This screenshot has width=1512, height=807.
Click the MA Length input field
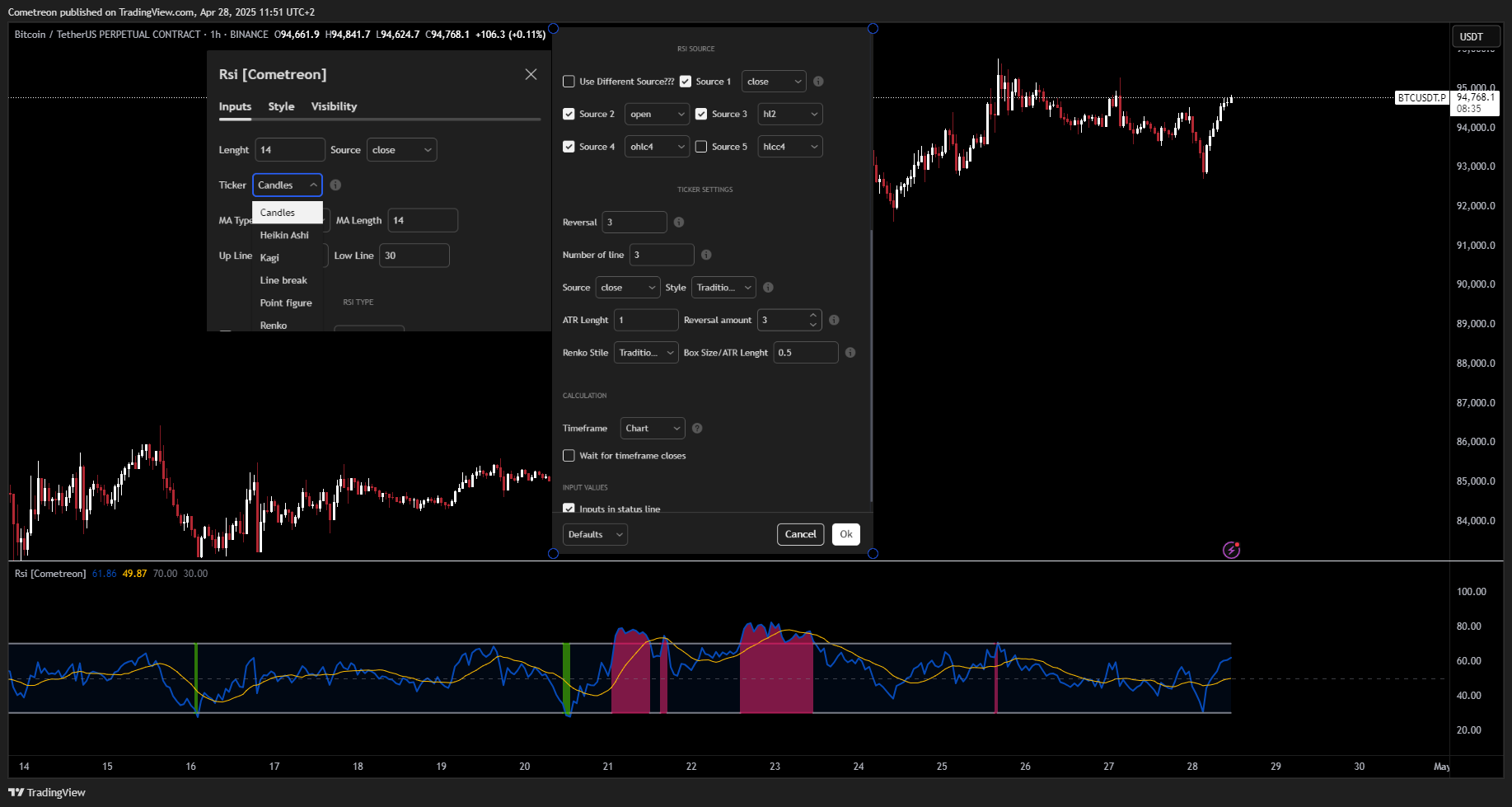click(x=423, y=220)
